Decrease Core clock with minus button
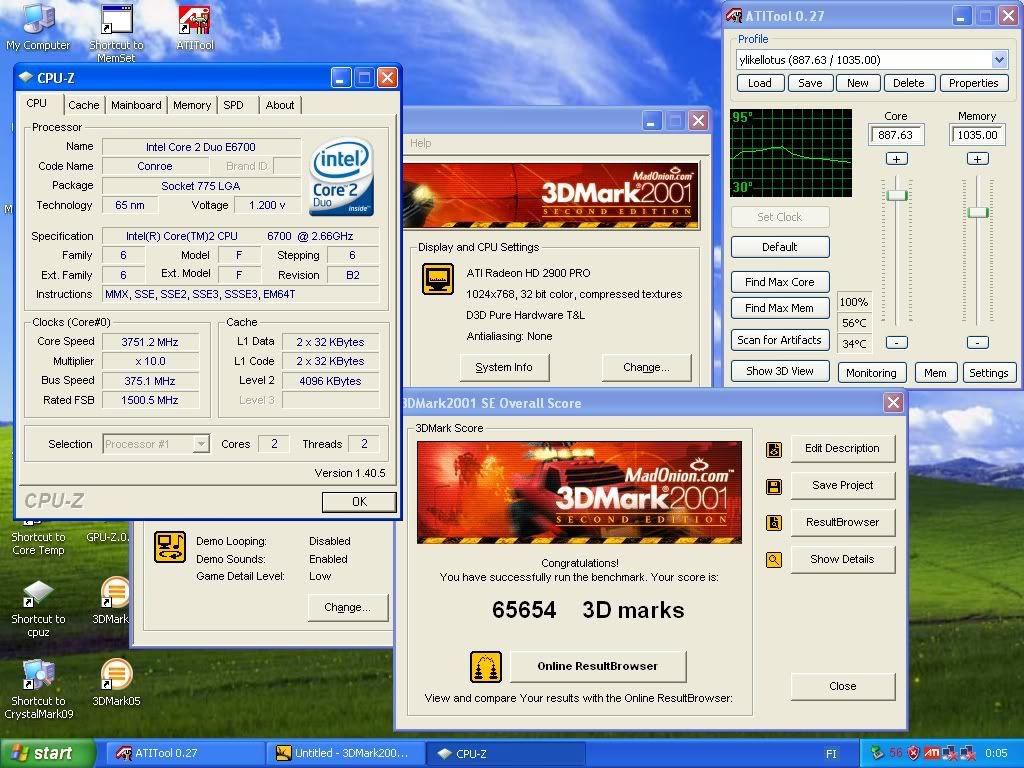Screen dimensions: 1024x768 coord(897,343)
